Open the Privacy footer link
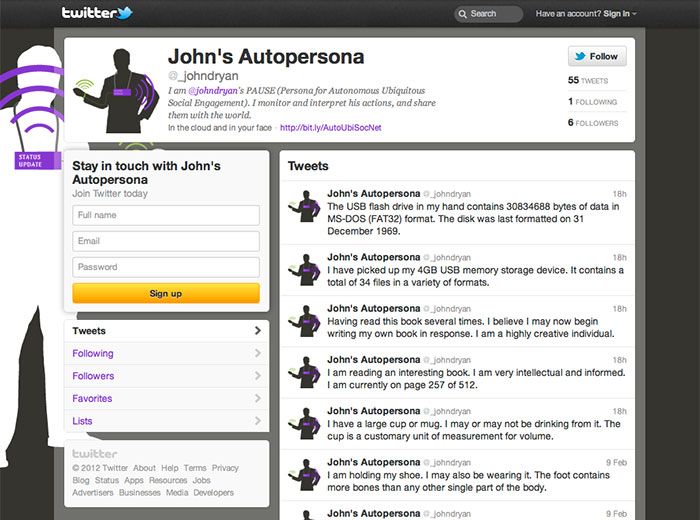The height and width of the screenshot is (520, 700). [225, 468]
